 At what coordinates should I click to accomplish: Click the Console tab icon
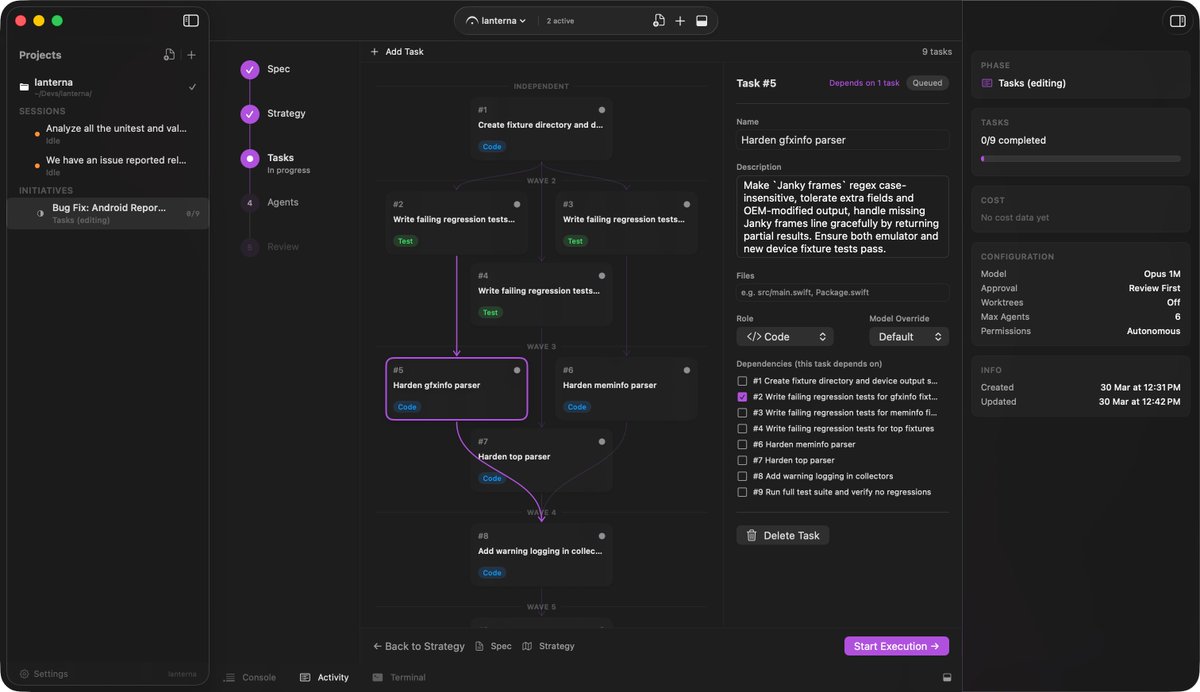[x=229, y=677]
